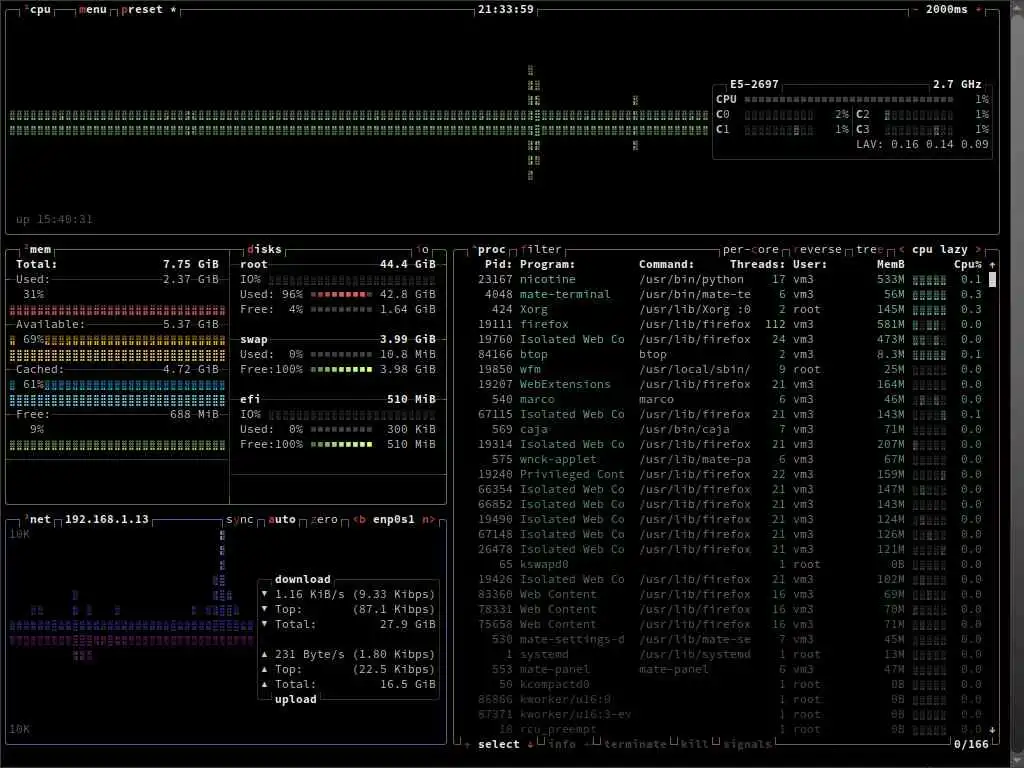Click kill in the process footer

[694, 744]
